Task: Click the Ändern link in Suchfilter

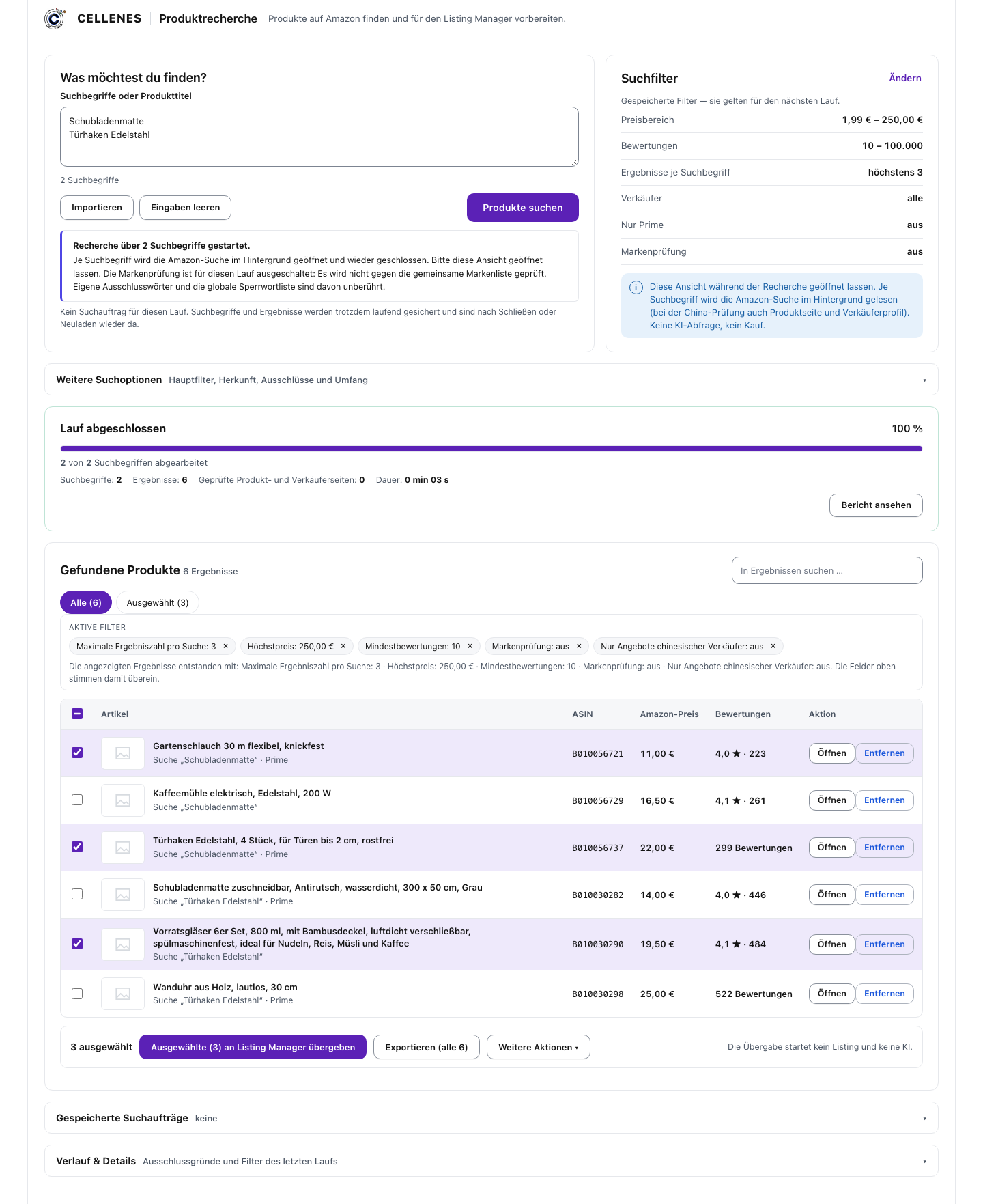Action: coord(905,78)
